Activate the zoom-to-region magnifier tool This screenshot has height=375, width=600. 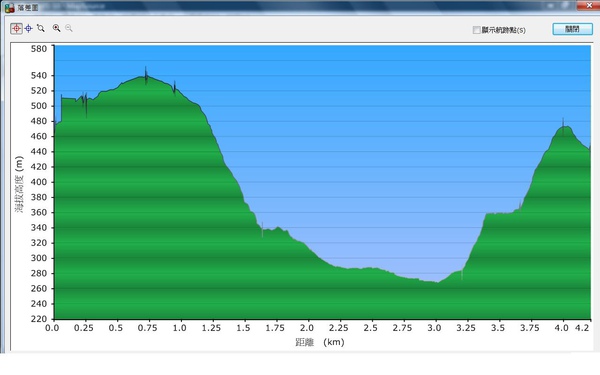click(41, 28)
